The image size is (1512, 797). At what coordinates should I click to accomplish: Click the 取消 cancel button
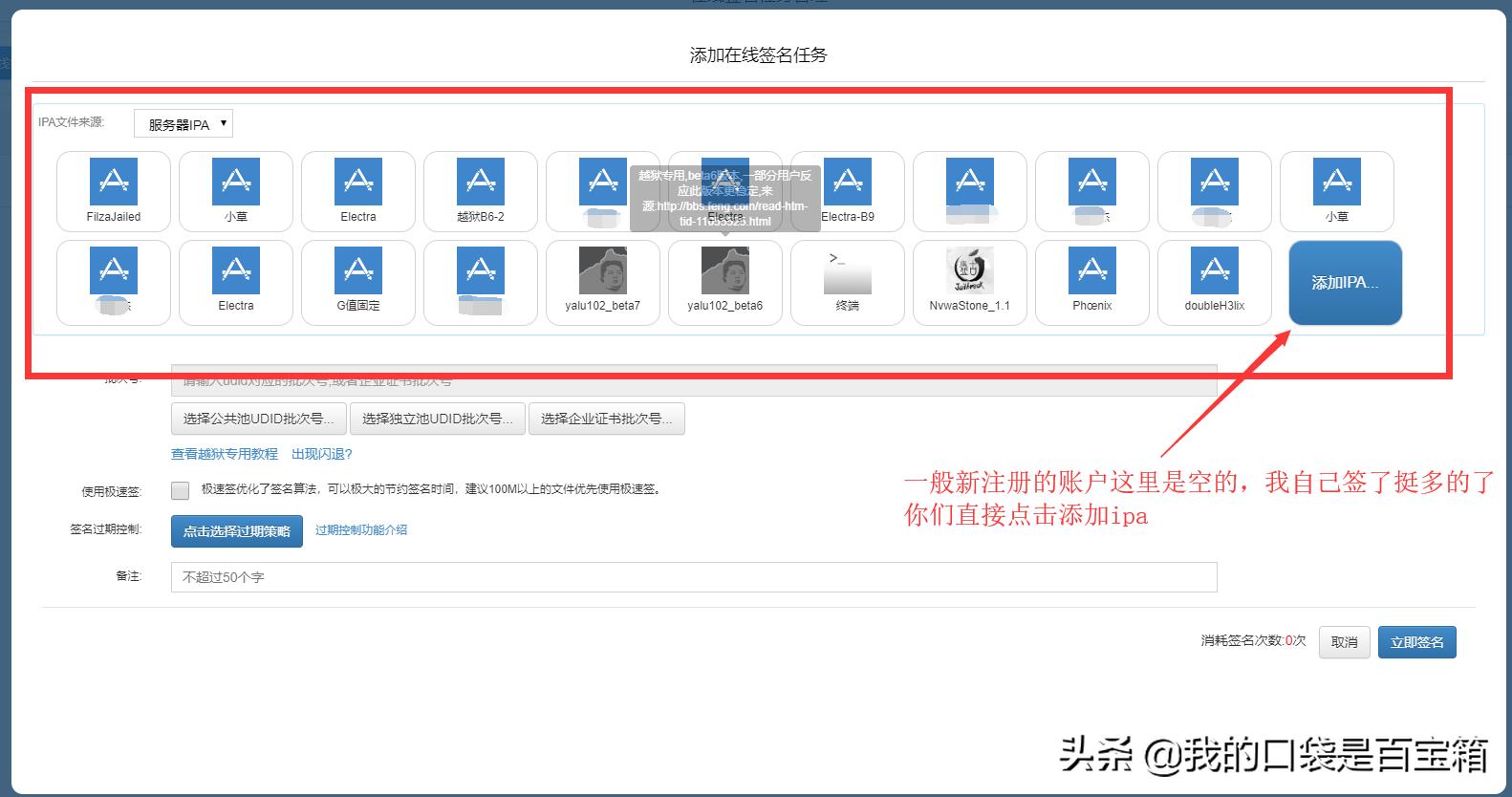pos(1345,642)
